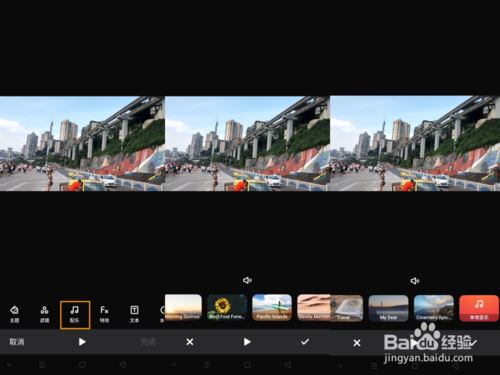500x375 pixels.
Task: Tap video preview in the 配乐 toolbar screen
Action: pyautogui.click(x=82, y=144)
